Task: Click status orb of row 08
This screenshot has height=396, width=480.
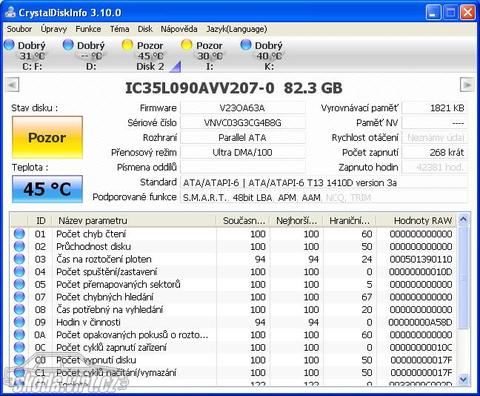Action: pyautogui.click(x=19, y=309)
